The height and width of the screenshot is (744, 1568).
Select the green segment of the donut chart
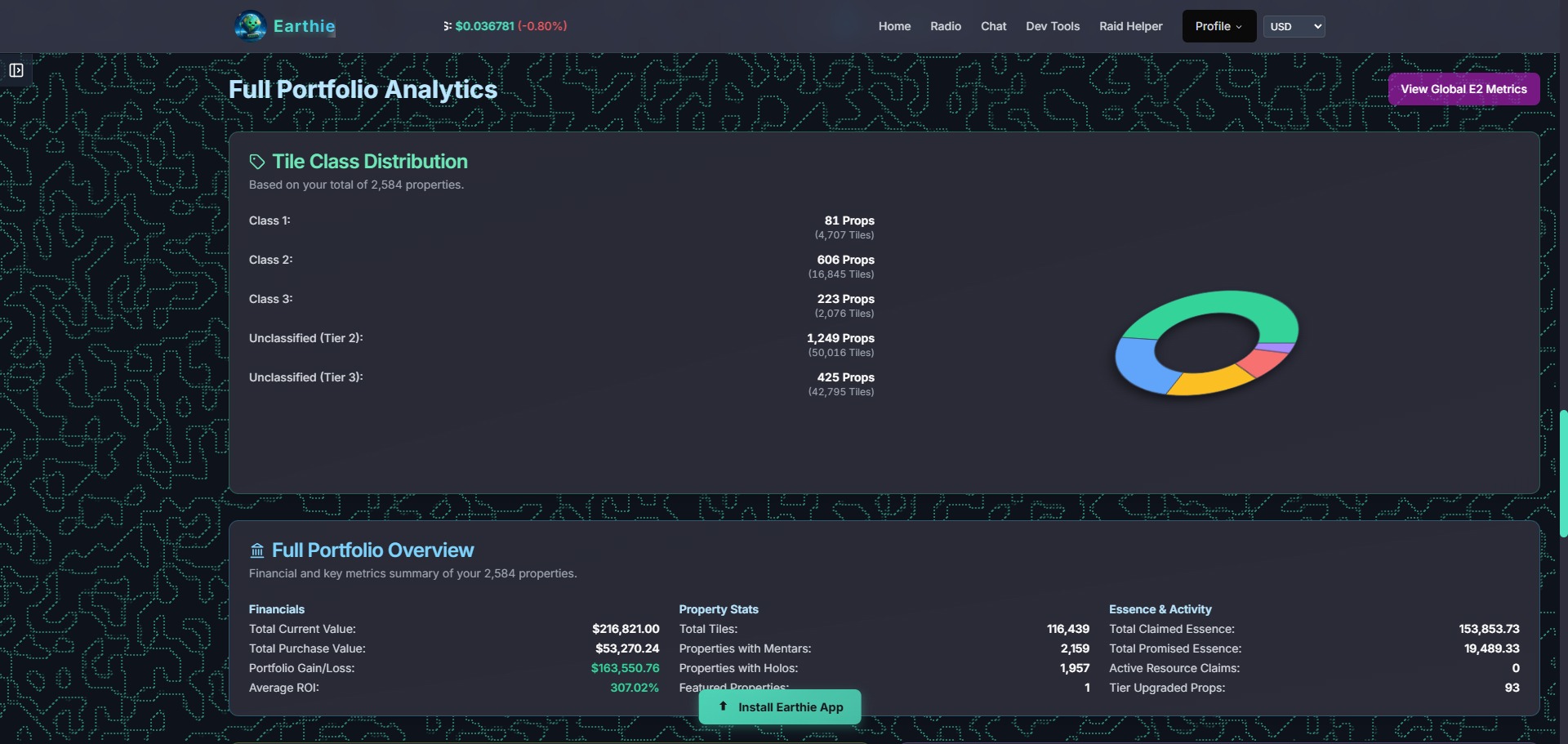1209,305
